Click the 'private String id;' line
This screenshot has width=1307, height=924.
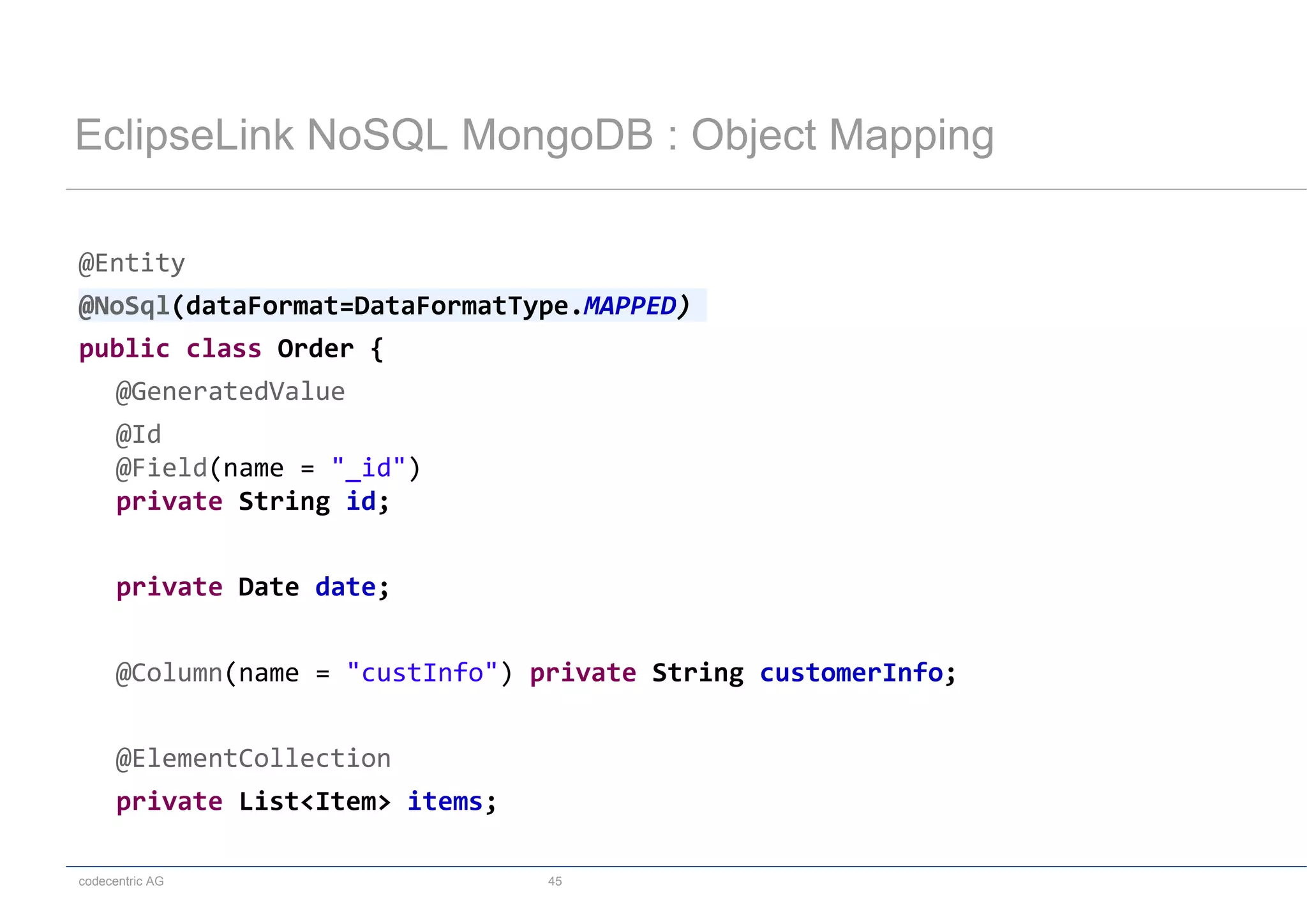tap(253, 502)
